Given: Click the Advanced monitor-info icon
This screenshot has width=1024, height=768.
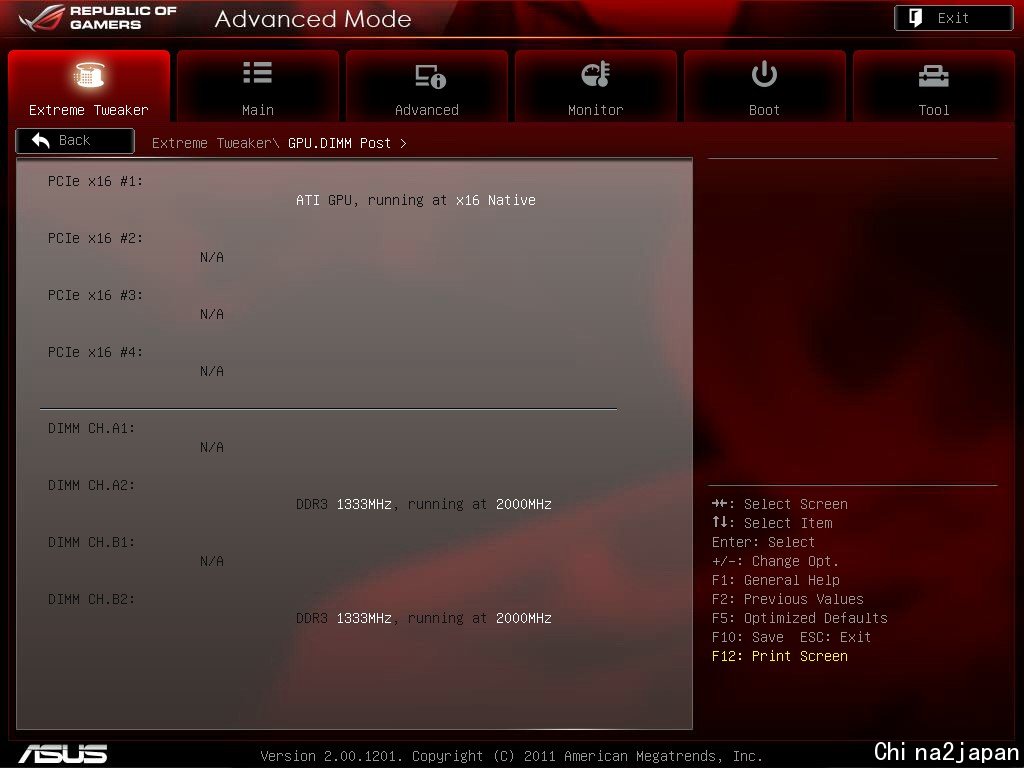Looking at the screenshot, I should pyautogui.click(x=430, y=76).
